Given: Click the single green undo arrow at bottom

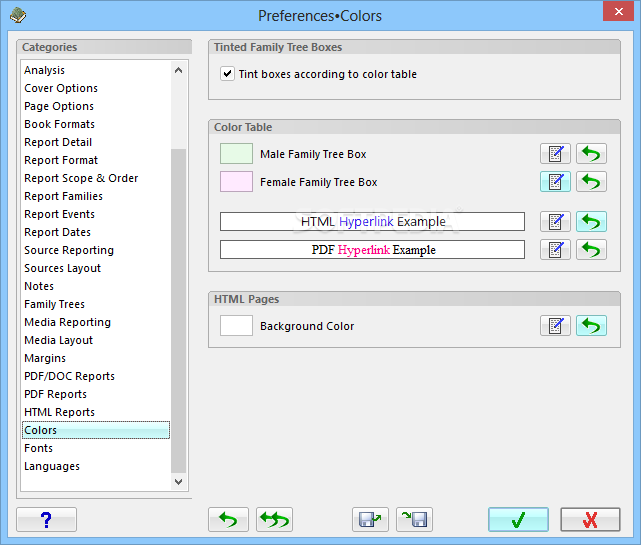Looking at the screenshot, I should [228, 520].
